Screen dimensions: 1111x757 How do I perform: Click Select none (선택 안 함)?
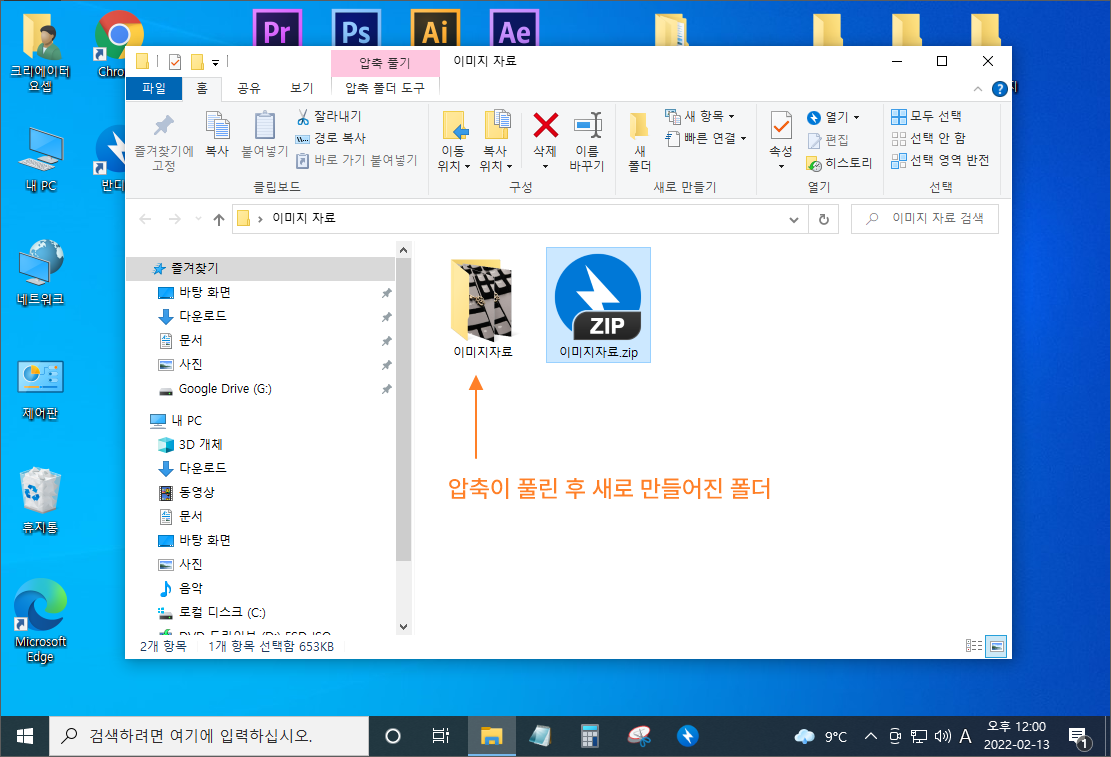click(x=929, y=138)
